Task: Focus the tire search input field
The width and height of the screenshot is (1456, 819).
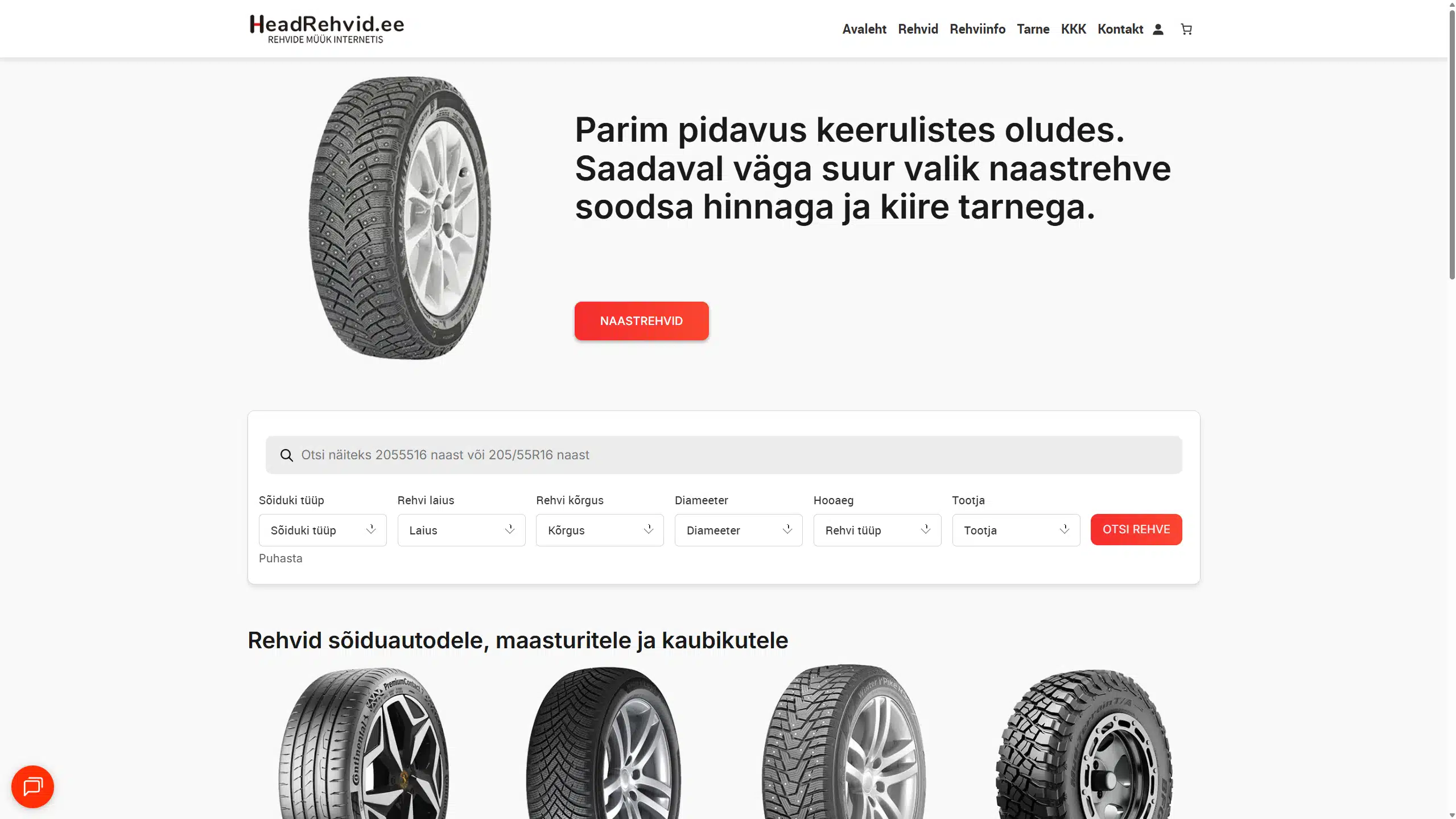Action: [724, 455]
